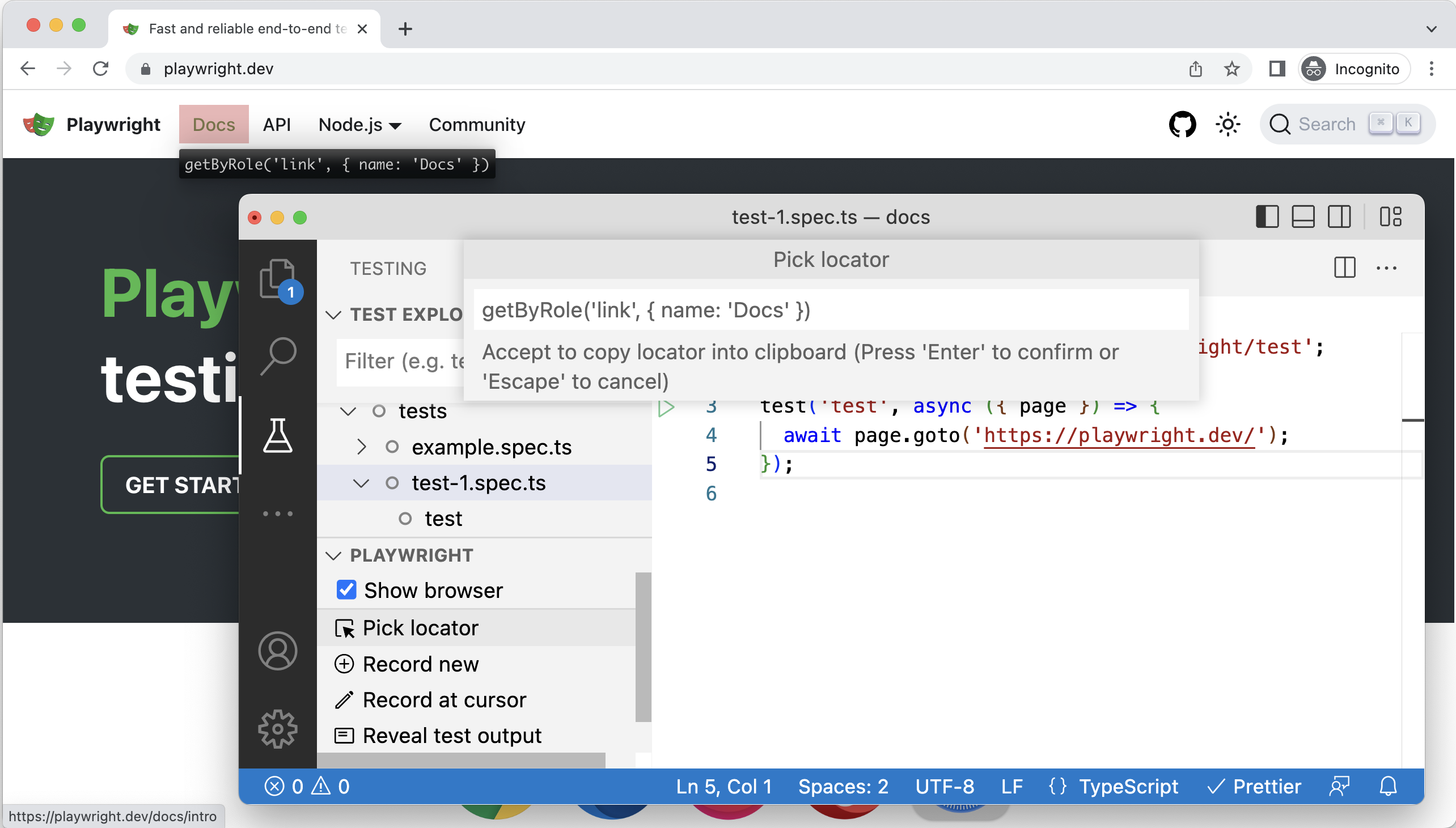Open browser side panel icon
Image resolution: width=1456 pixels, height=828 pixels.
click(1277, 69)
